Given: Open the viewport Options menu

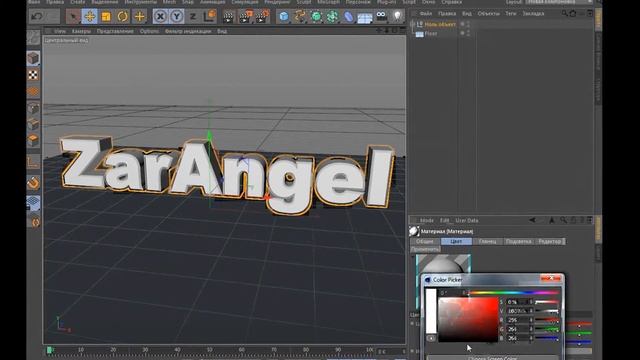Looking at the screenshot, I should pos(149,31).
